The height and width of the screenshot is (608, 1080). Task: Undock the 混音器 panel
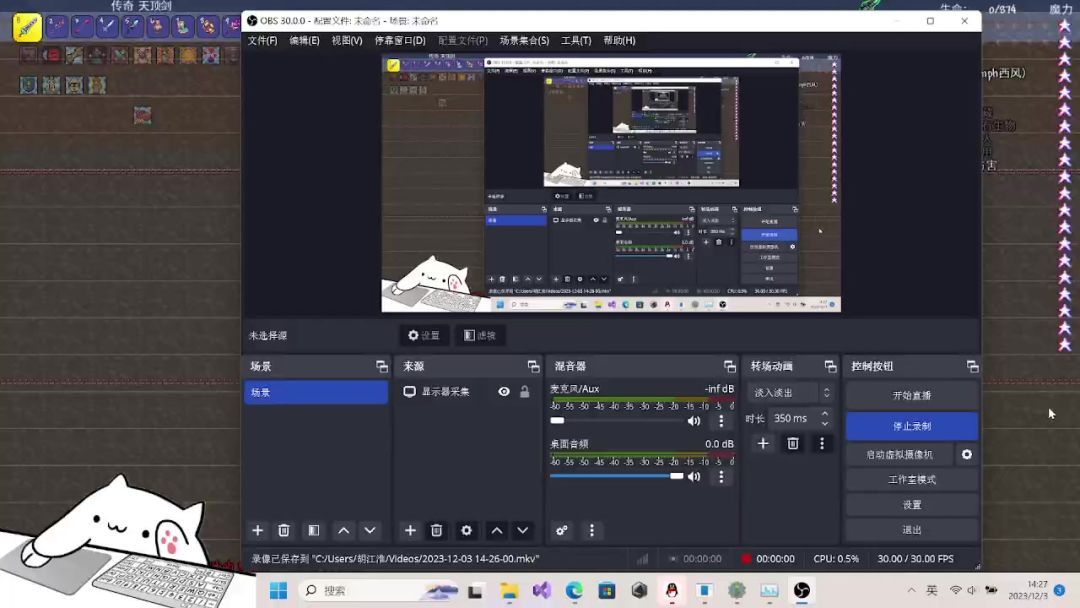coord(729,366)
